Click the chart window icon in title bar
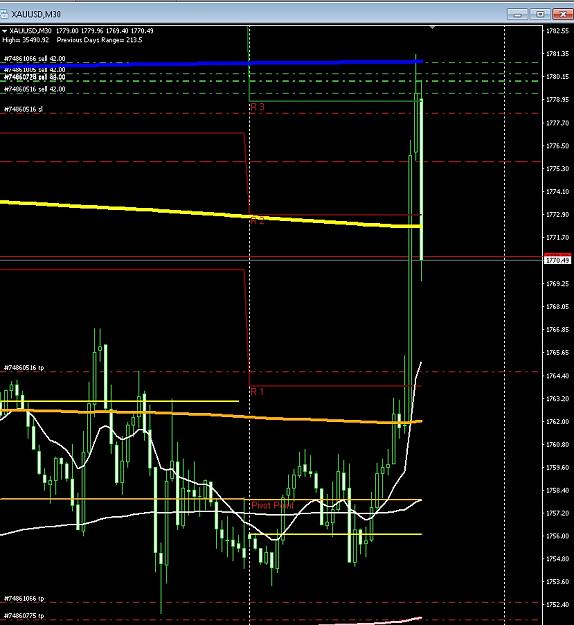 click(4, 14)
